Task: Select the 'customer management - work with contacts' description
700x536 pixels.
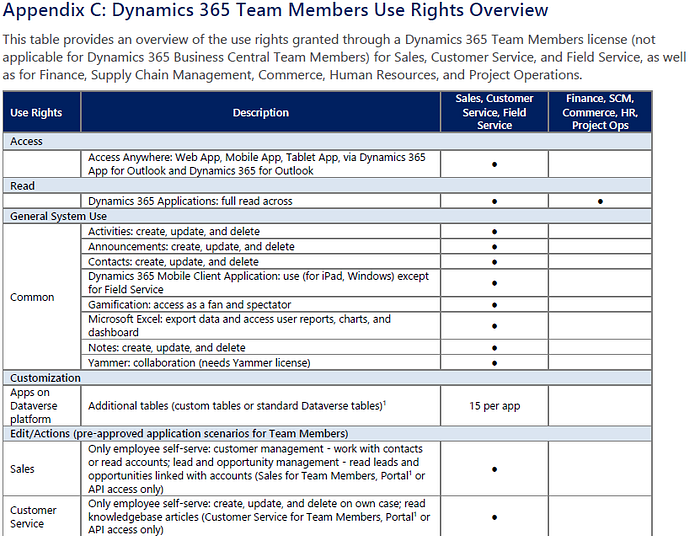Action: point(261,469)
